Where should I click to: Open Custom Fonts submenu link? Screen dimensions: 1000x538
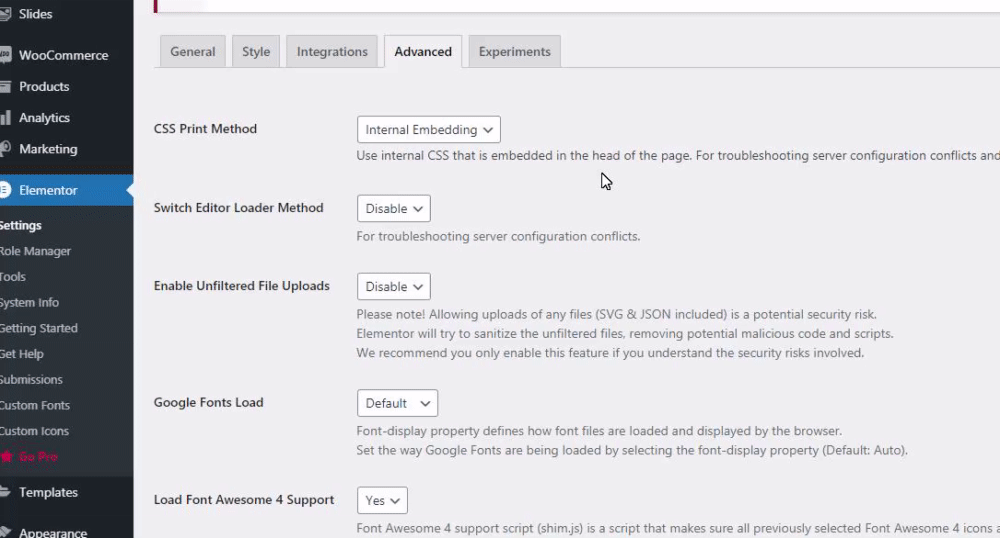pos(35,405)
